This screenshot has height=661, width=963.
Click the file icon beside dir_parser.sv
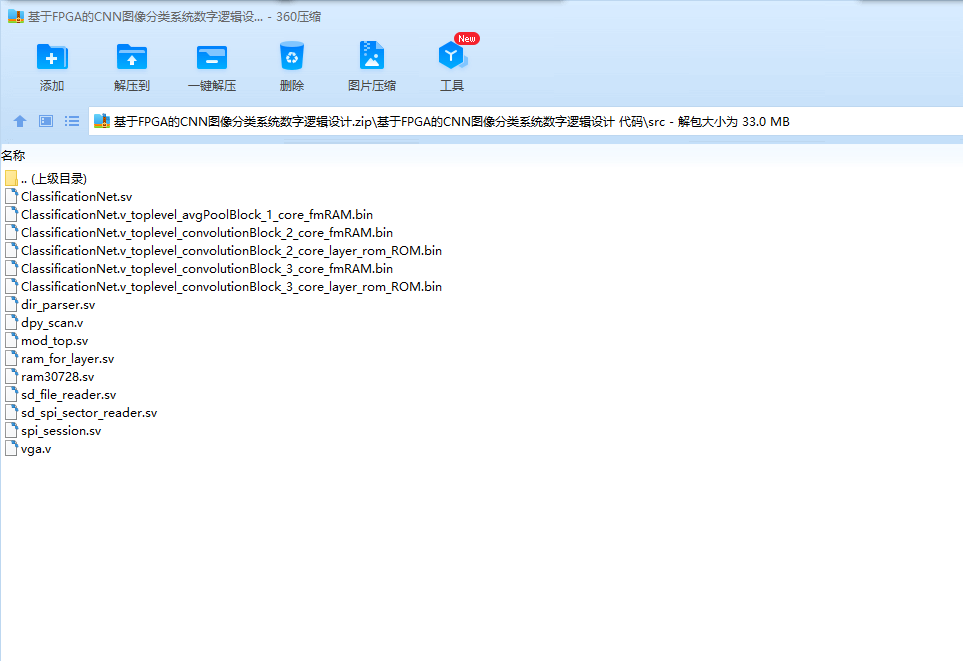[x=11, y=305]
